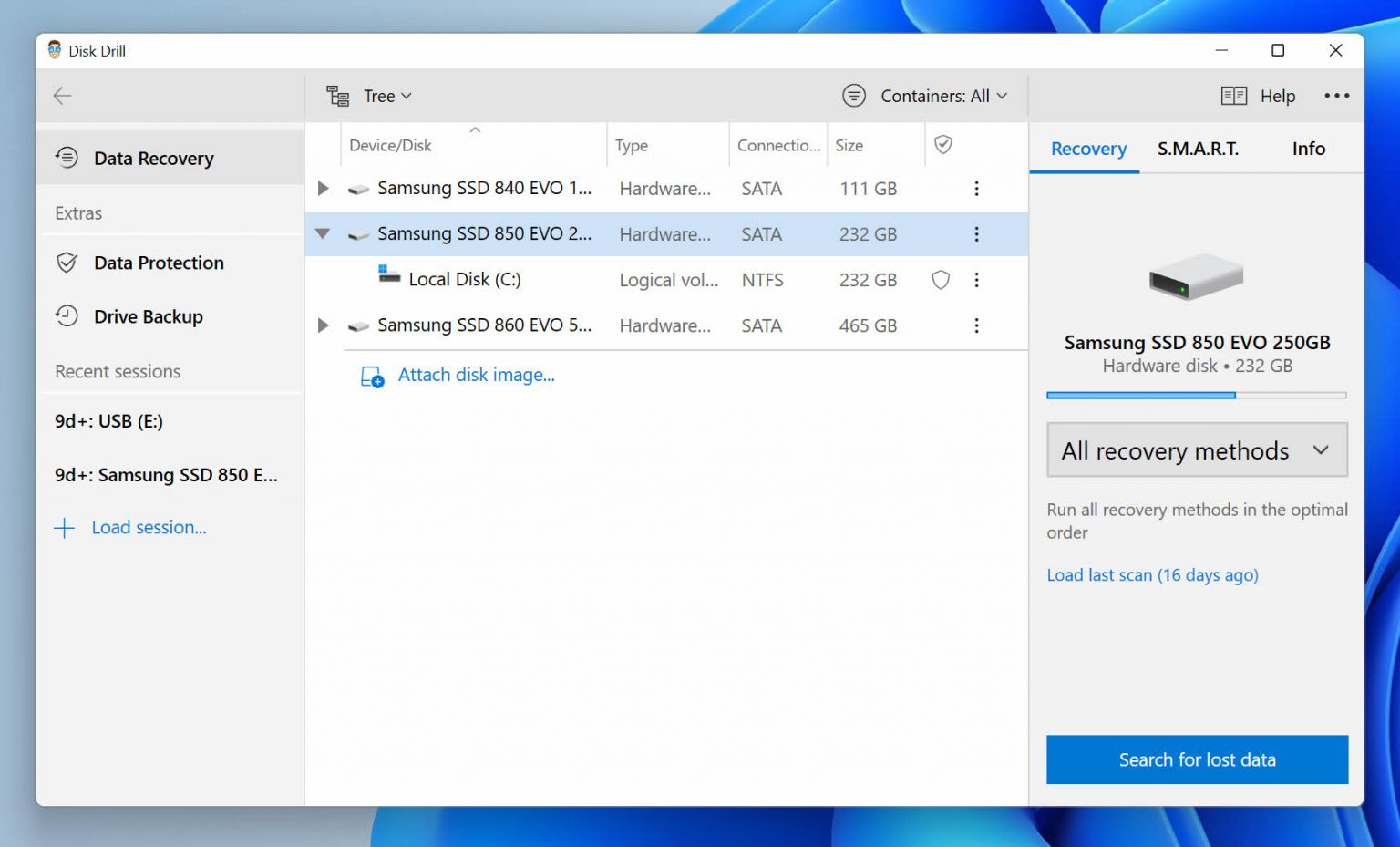This screenshot has width=1400, height=847.
Task: Switch to the Info tab
Action: pos(1308,149)
